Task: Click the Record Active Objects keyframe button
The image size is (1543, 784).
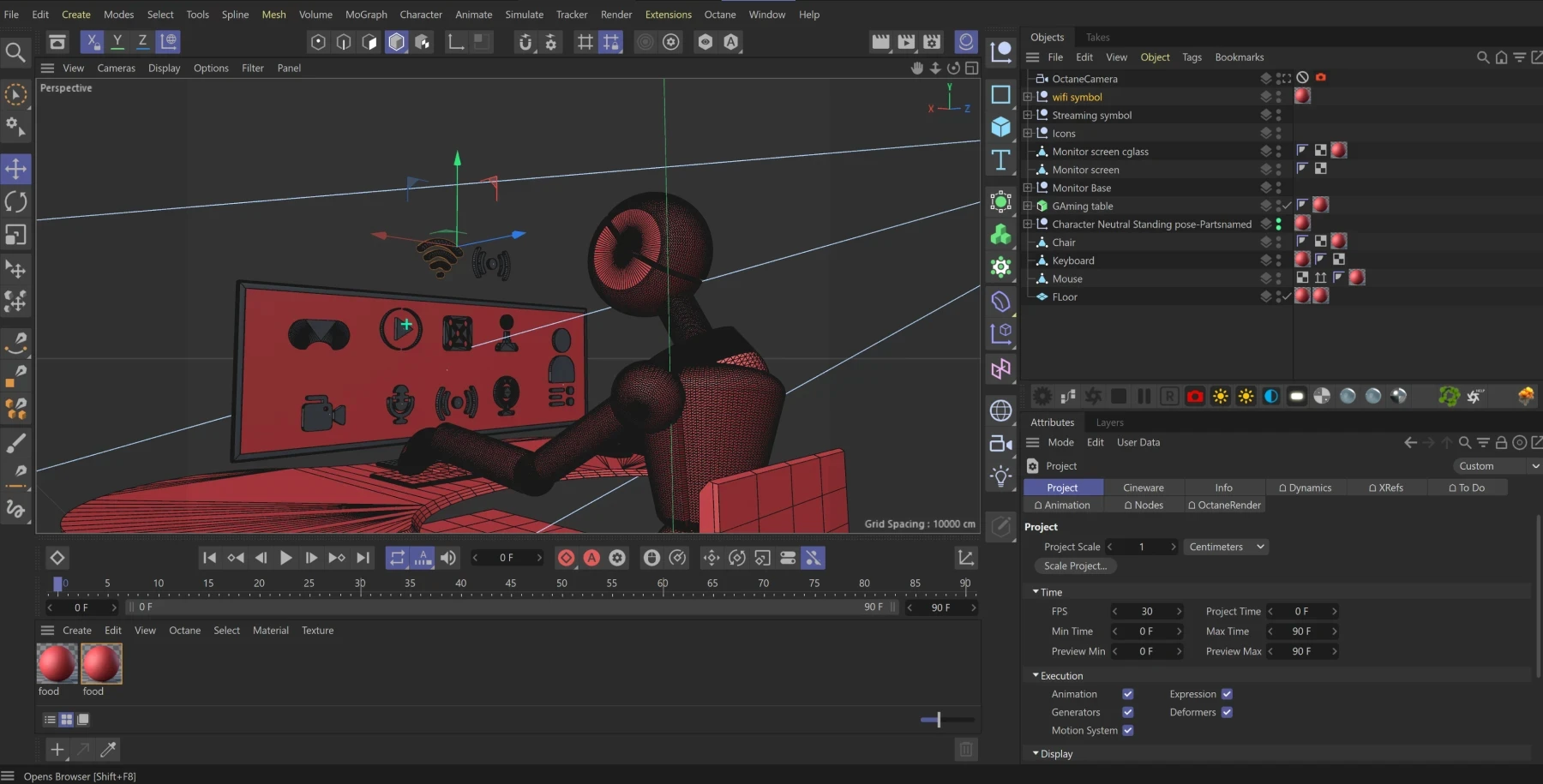Action: [566, 558]
